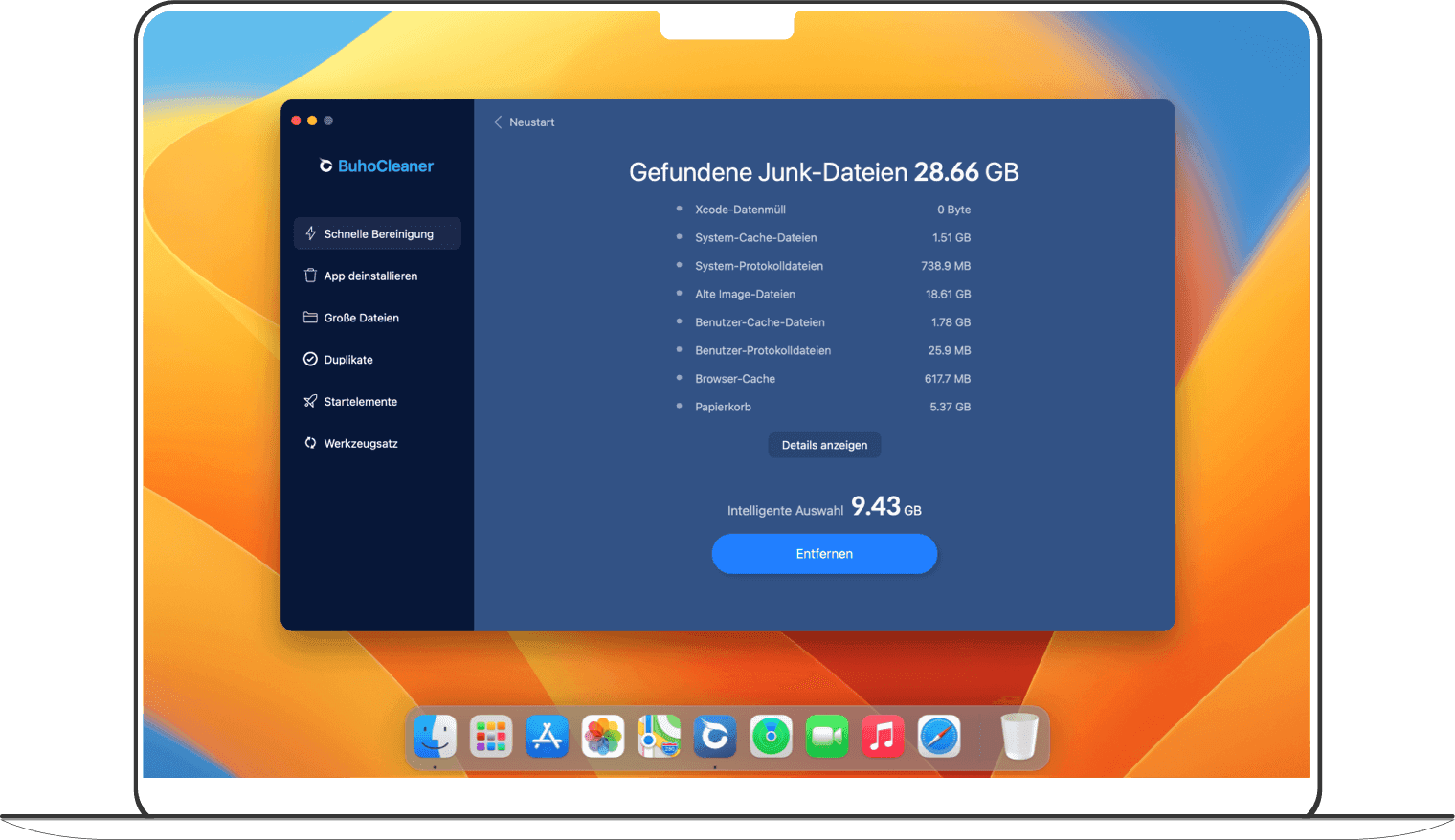The image size is (1455, 840).
Task: Click the 25.9 MB size value
Action: click(x=950, y=350)
